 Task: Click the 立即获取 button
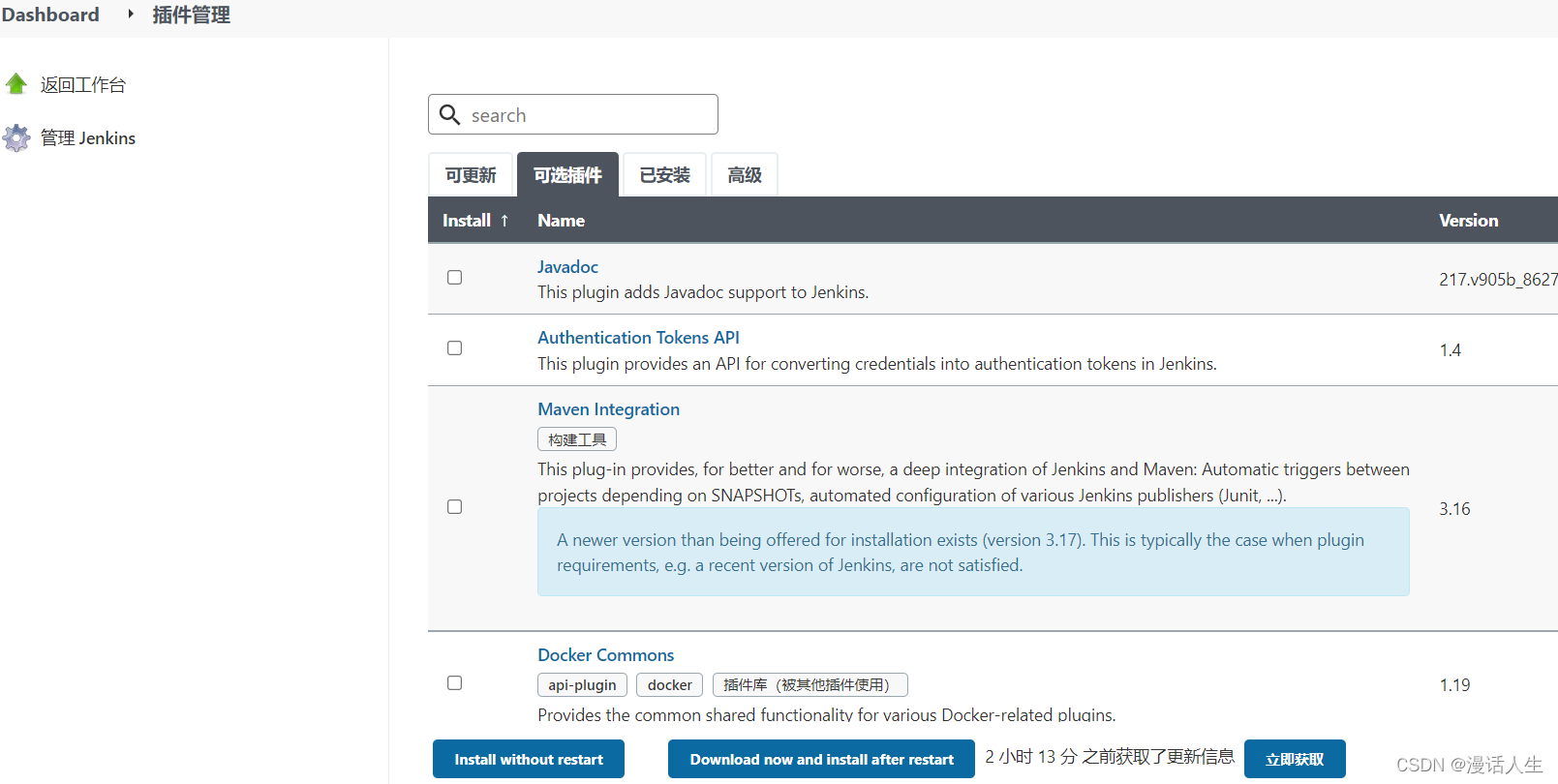click(x=1295, y=759)
